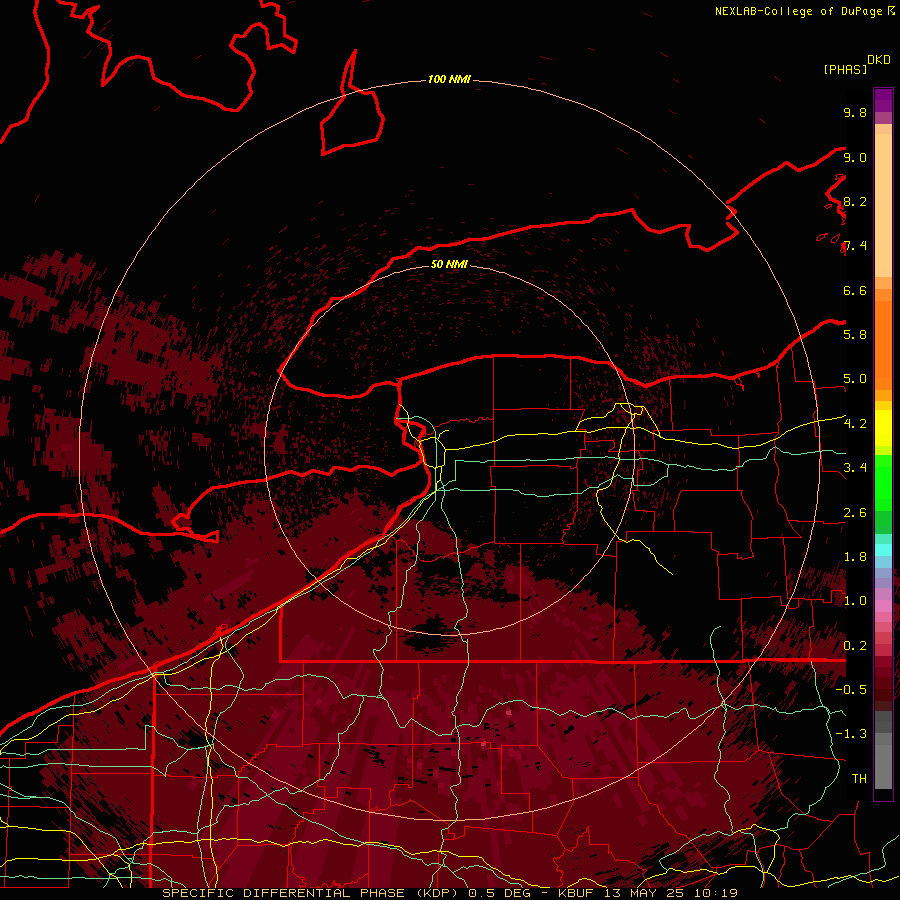
Task: Click the 6.6 legend value label
Action: point(855,290)
